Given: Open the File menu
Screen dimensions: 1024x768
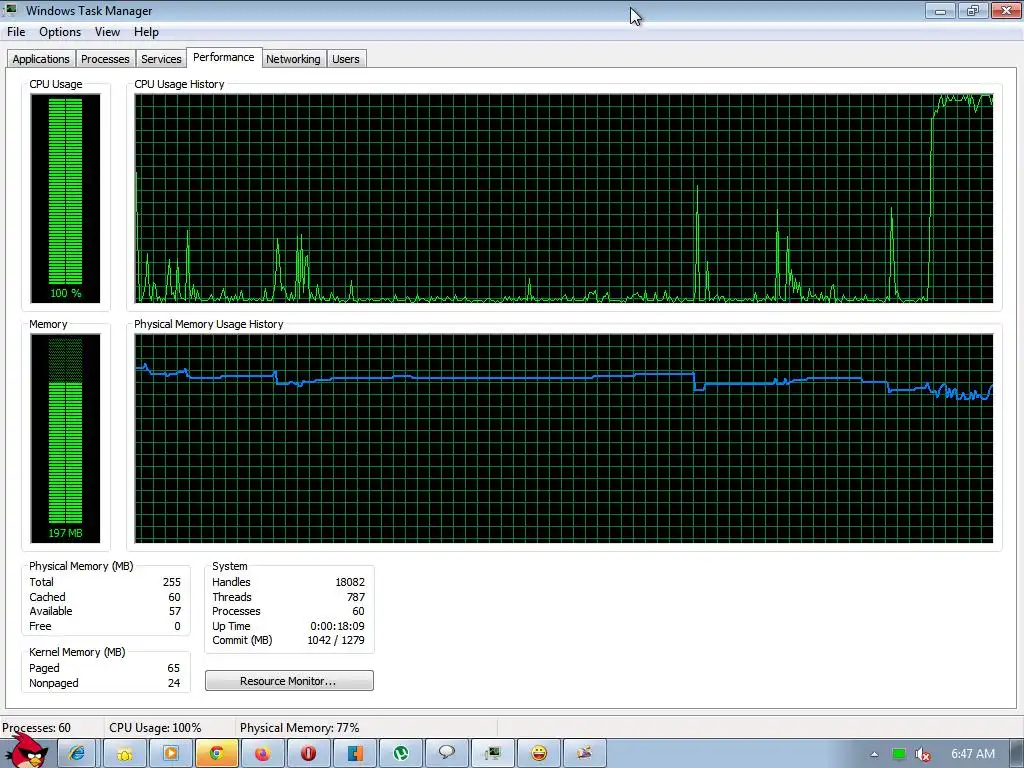Looking at the screenshot, I should click(x=16, y=32).
